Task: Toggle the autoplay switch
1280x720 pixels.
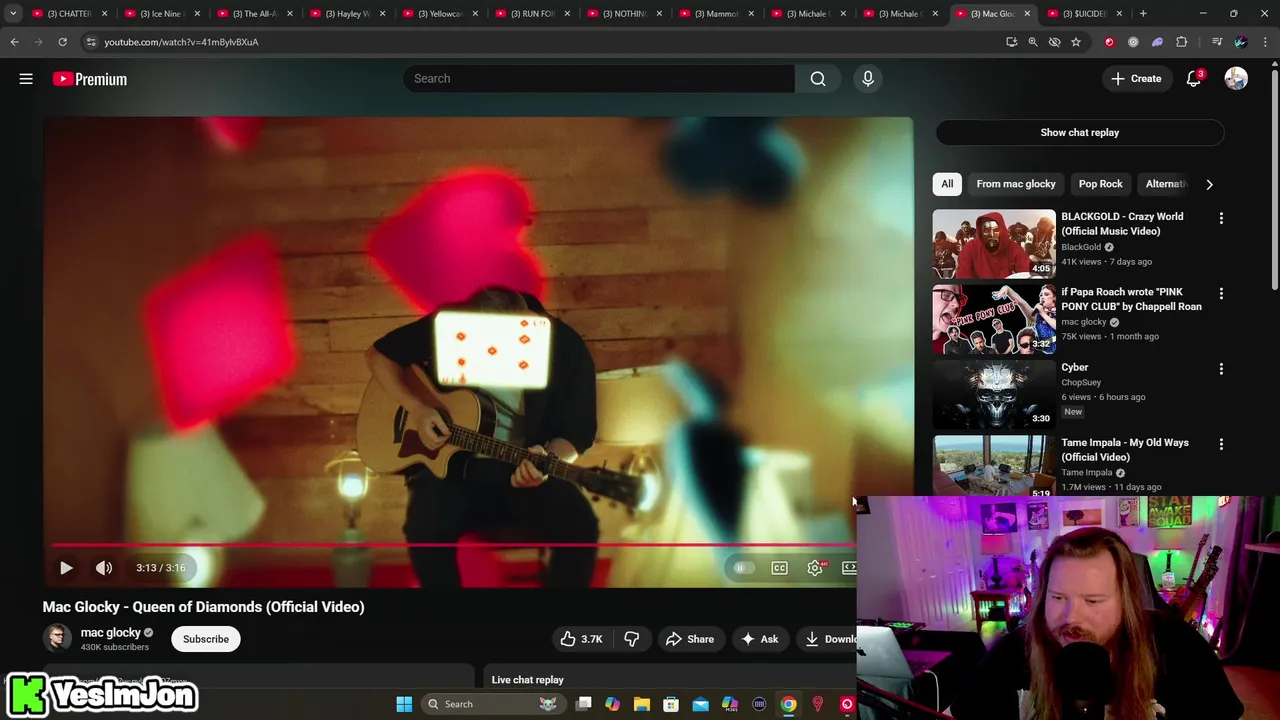Action: pos(742,568)
